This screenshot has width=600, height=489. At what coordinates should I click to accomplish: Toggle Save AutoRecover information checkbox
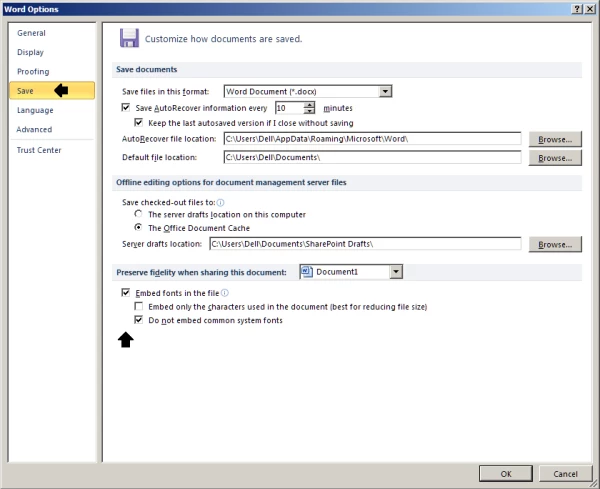(126, 108)
